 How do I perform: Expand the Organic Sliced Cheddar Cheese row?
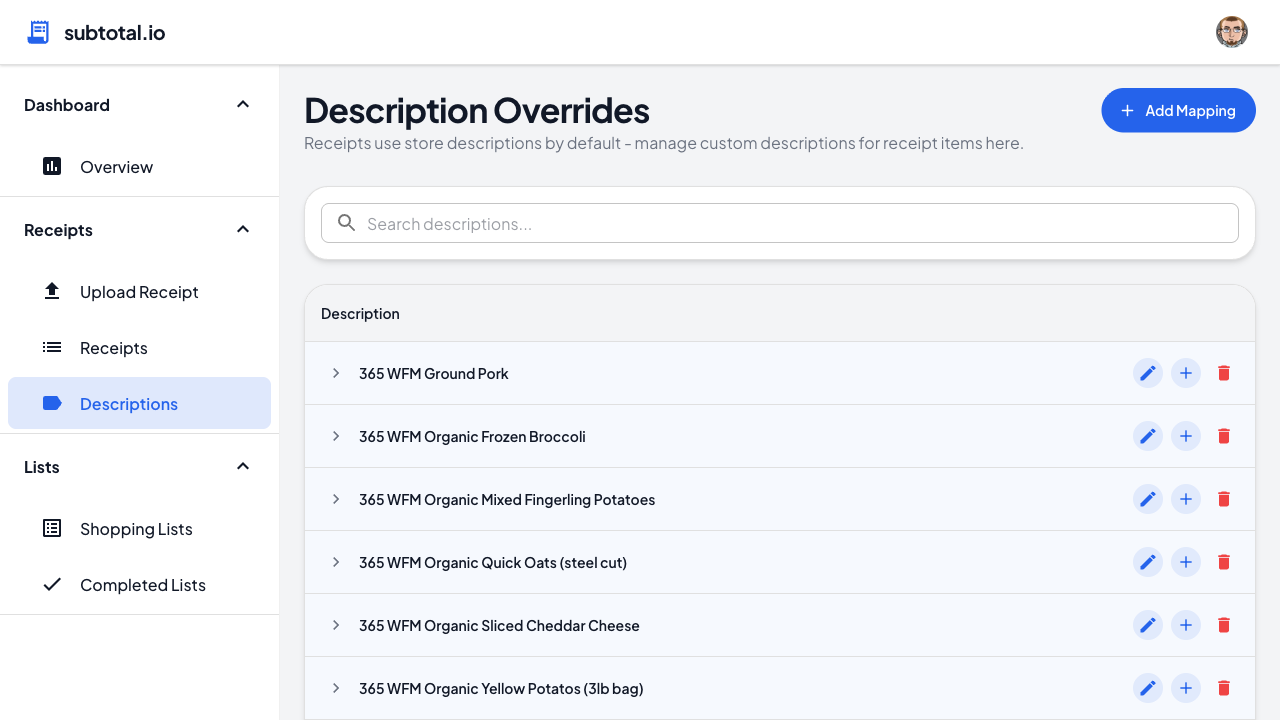335,625
